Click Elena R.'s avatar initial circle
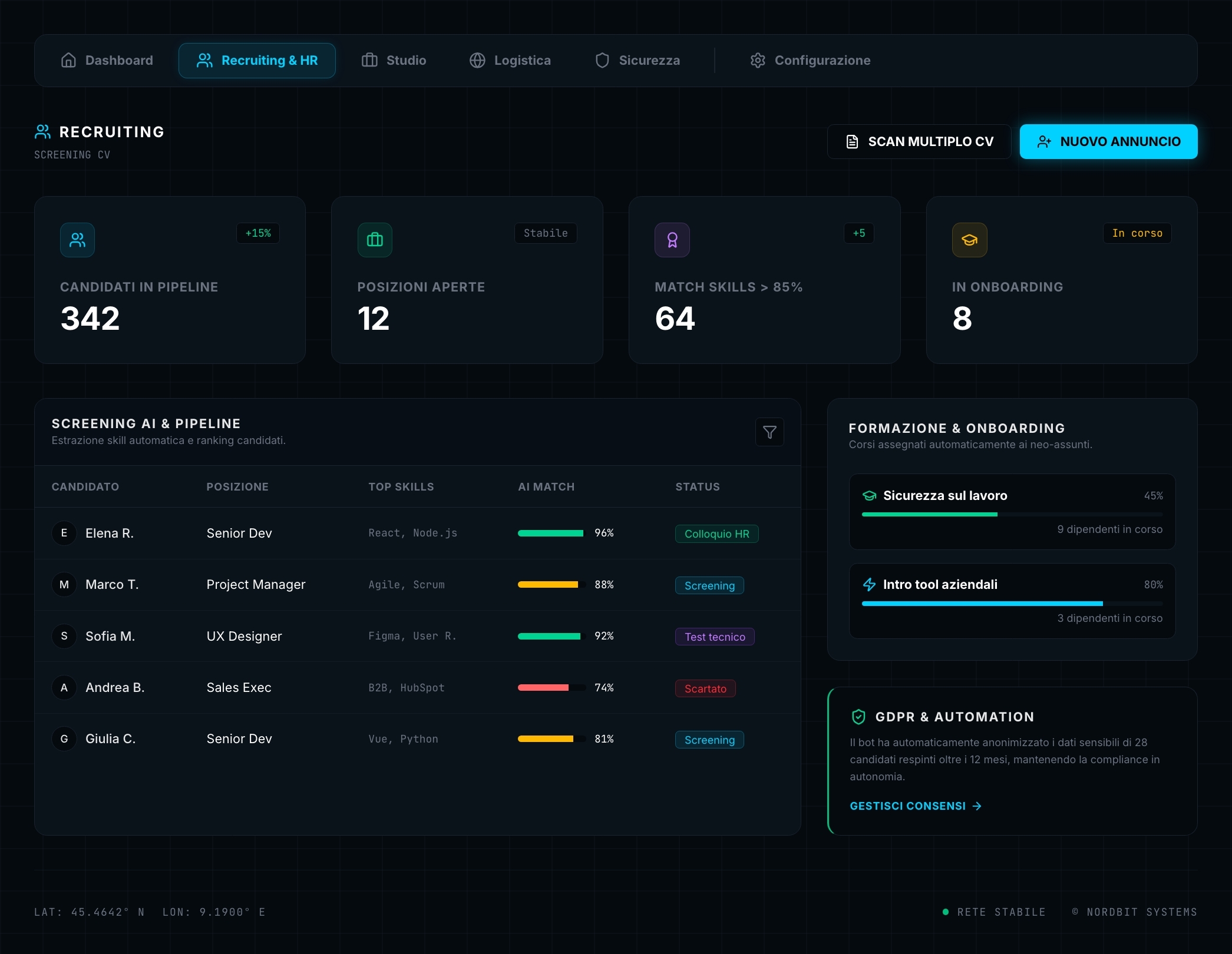This screenshot has height=954, width=1232. tap(64, 533)
